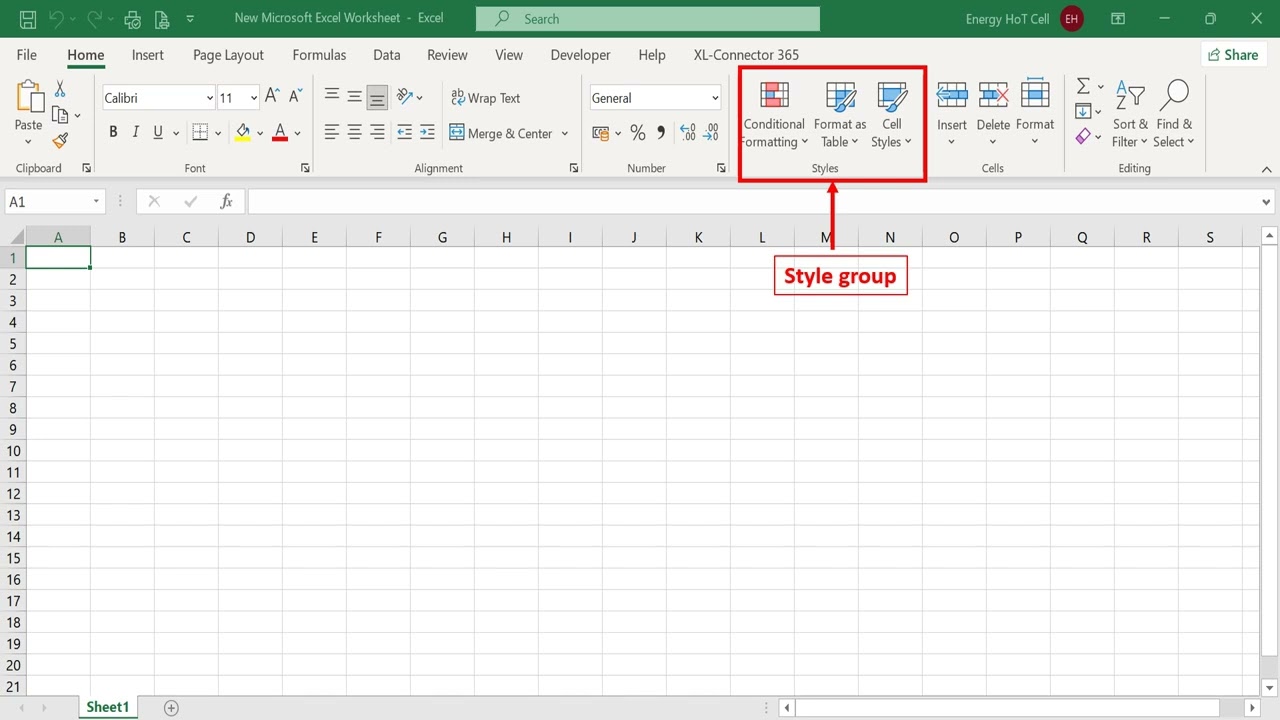Select Top Align icon
The width and height of the screenshot is (1280, 720).
332,97
